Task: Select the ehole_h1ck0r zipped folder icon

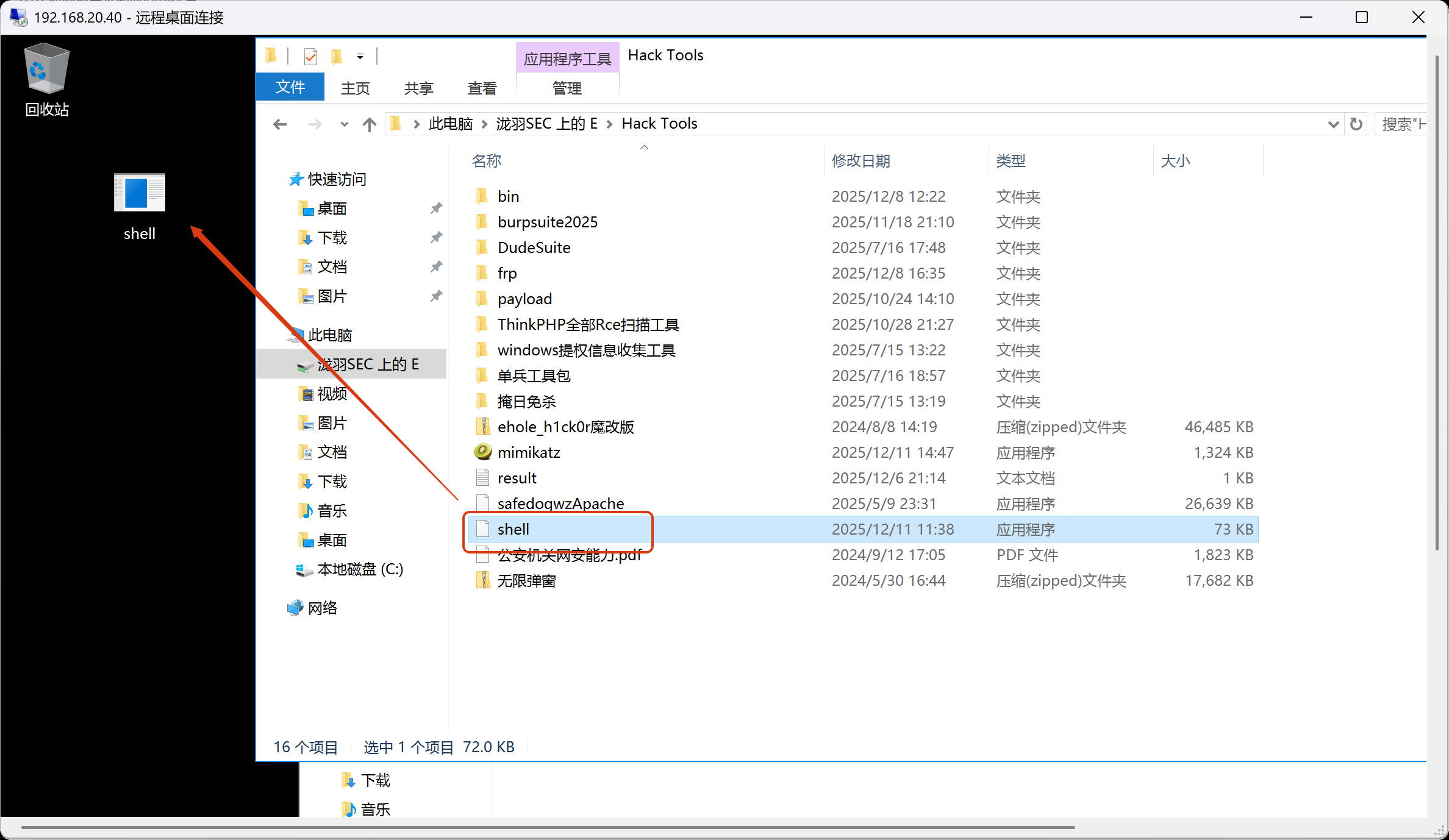Action: (482, 426)
